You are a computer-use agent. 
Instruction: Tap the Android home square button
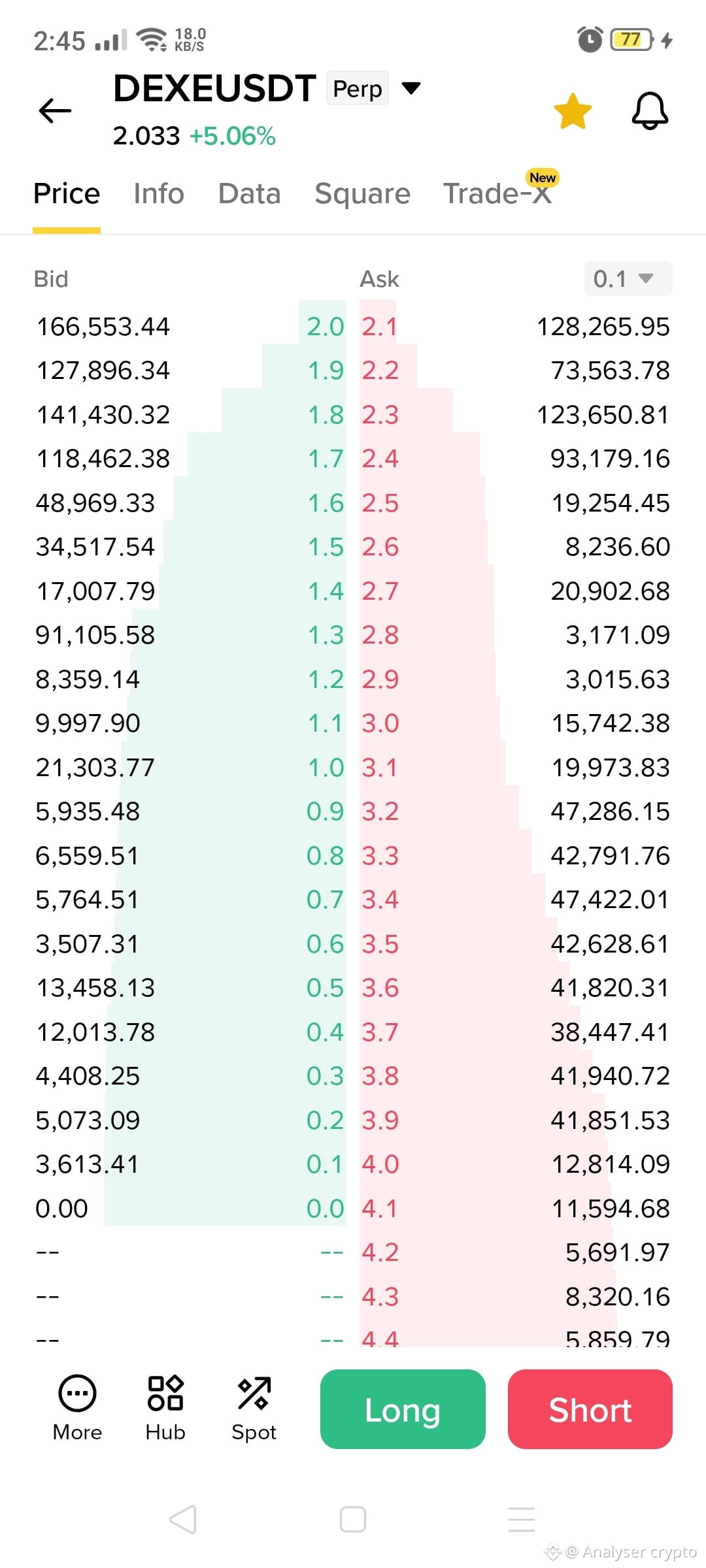(353, 1519)
